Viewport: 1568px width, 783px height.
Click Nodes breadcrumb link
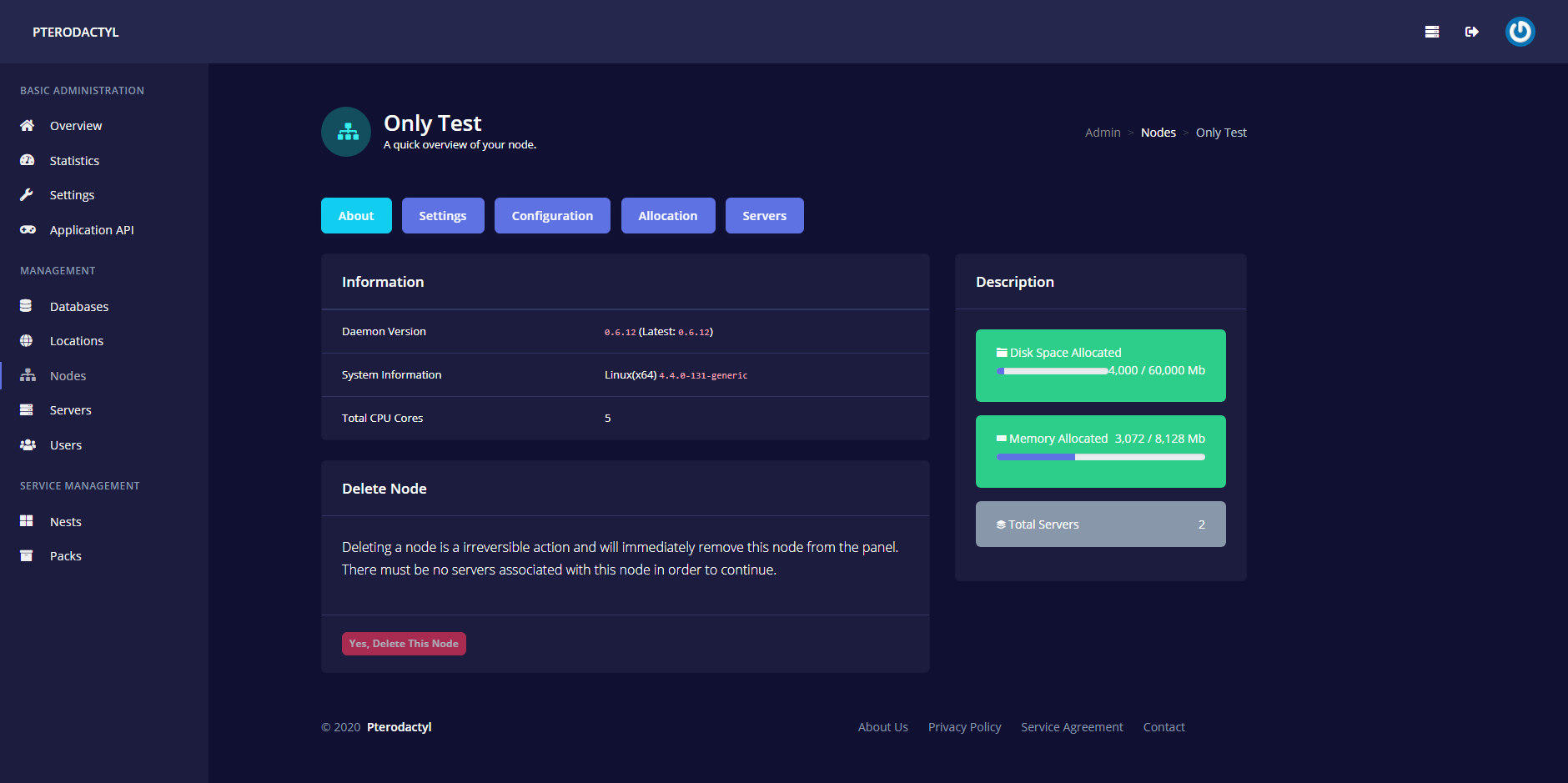pyautogui.click(x=1158, y=133)
